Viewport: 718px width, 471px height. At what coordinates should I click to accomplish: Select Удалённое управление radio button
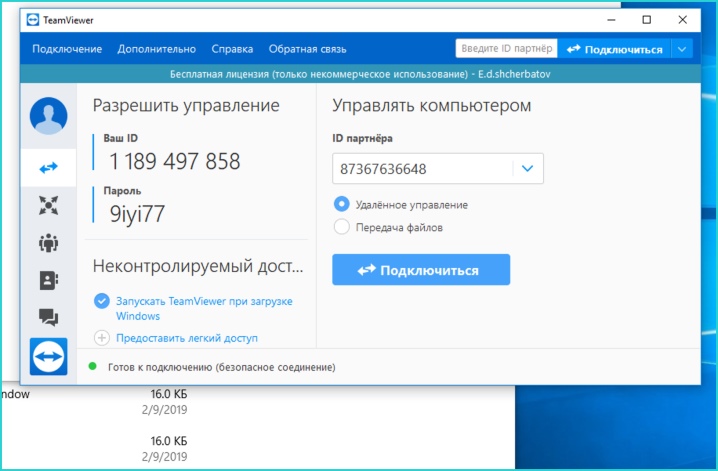(x=342, y=204)
